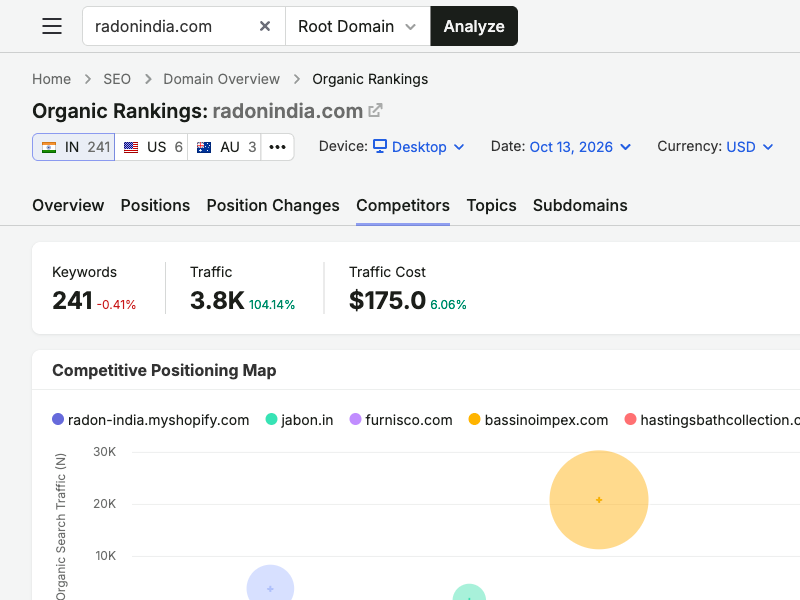Select the IN 241 country database
Screen dimensions: 800x600
(74, 147)
